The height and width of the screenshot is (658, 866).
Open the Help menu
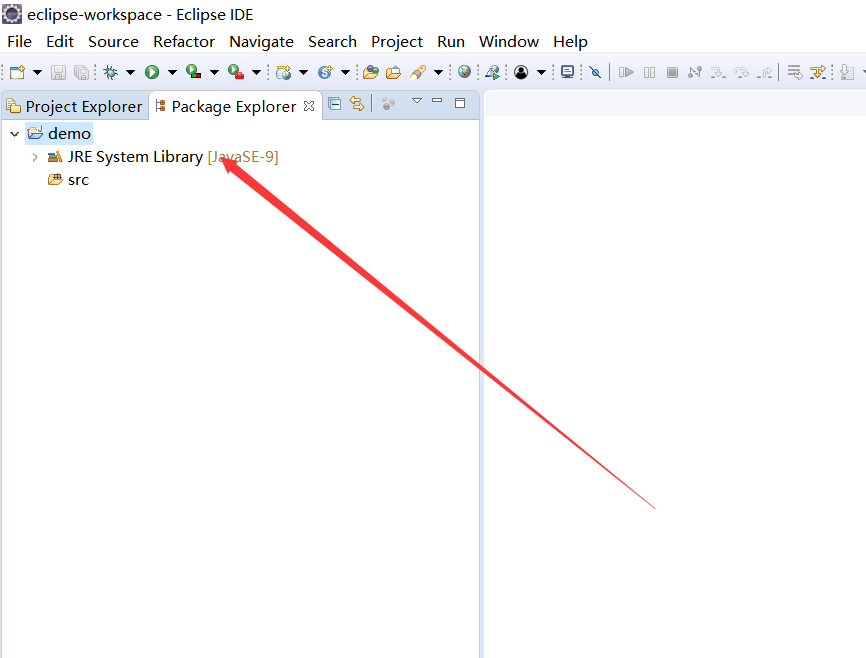(x=570, y=41)
